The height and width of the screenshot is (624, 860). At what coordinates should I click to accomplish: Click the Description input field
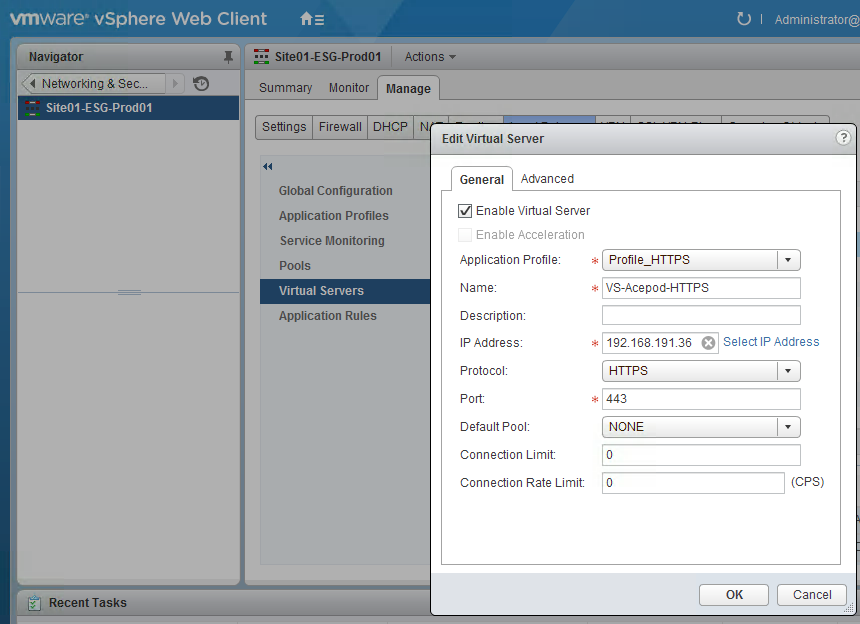click(701, 315)
